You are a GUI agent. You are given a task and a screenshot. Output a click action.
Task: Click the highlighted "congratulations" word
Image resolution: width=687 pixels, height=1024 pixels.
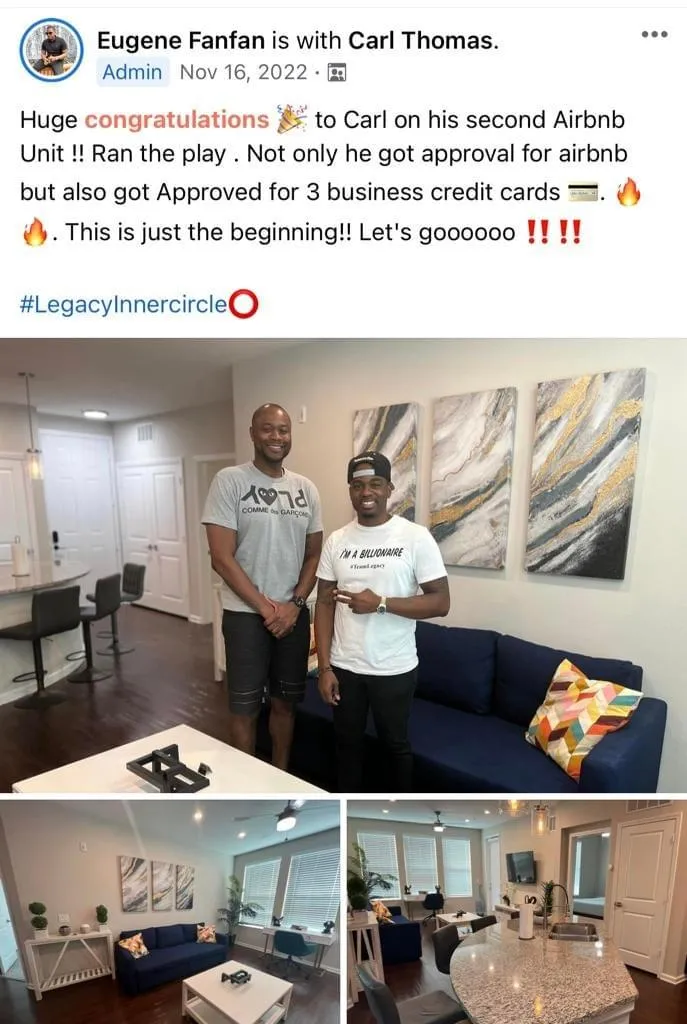click(177, 120)
